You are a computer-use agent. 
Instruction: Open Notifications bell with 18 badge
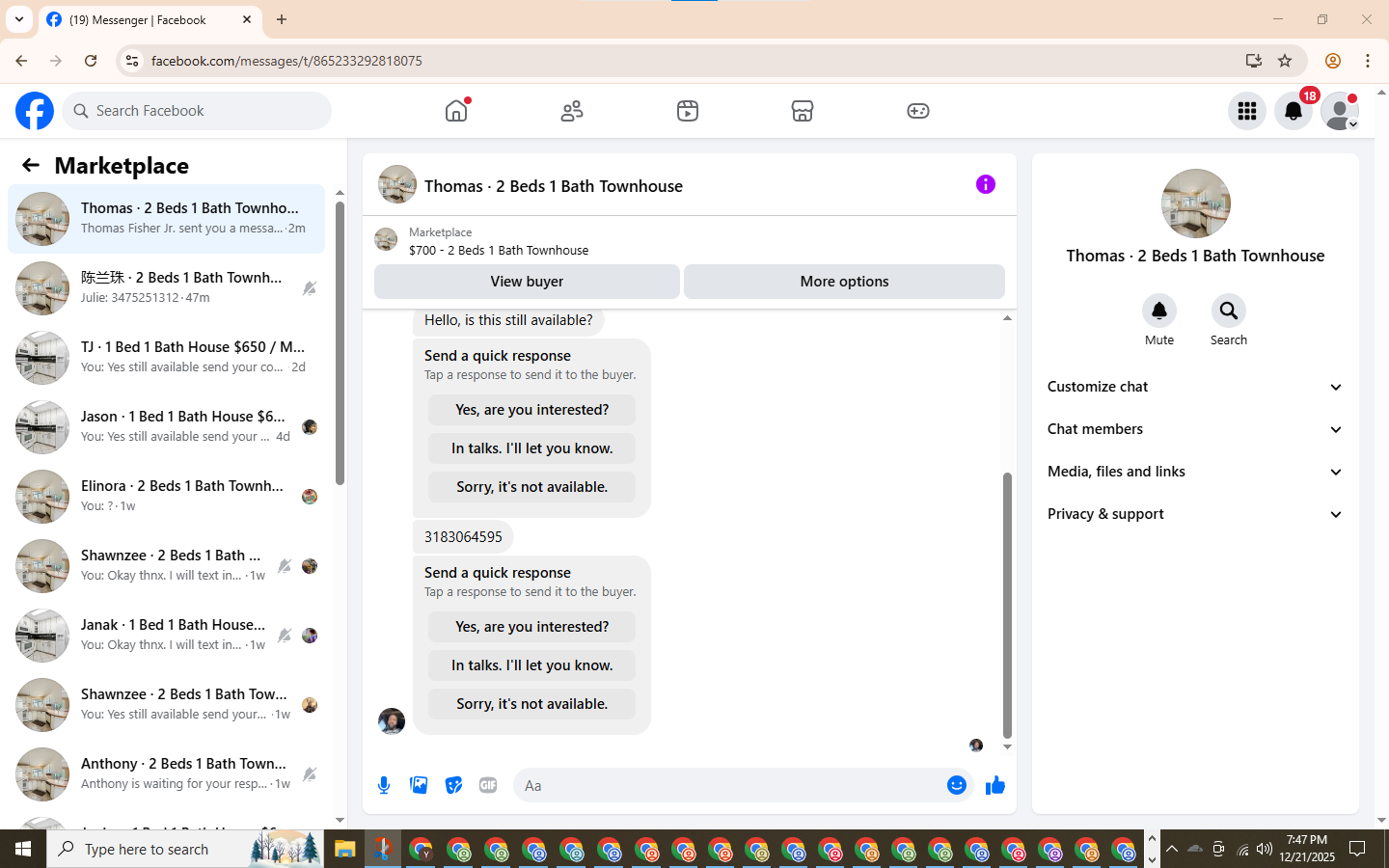coord(1294,111)
